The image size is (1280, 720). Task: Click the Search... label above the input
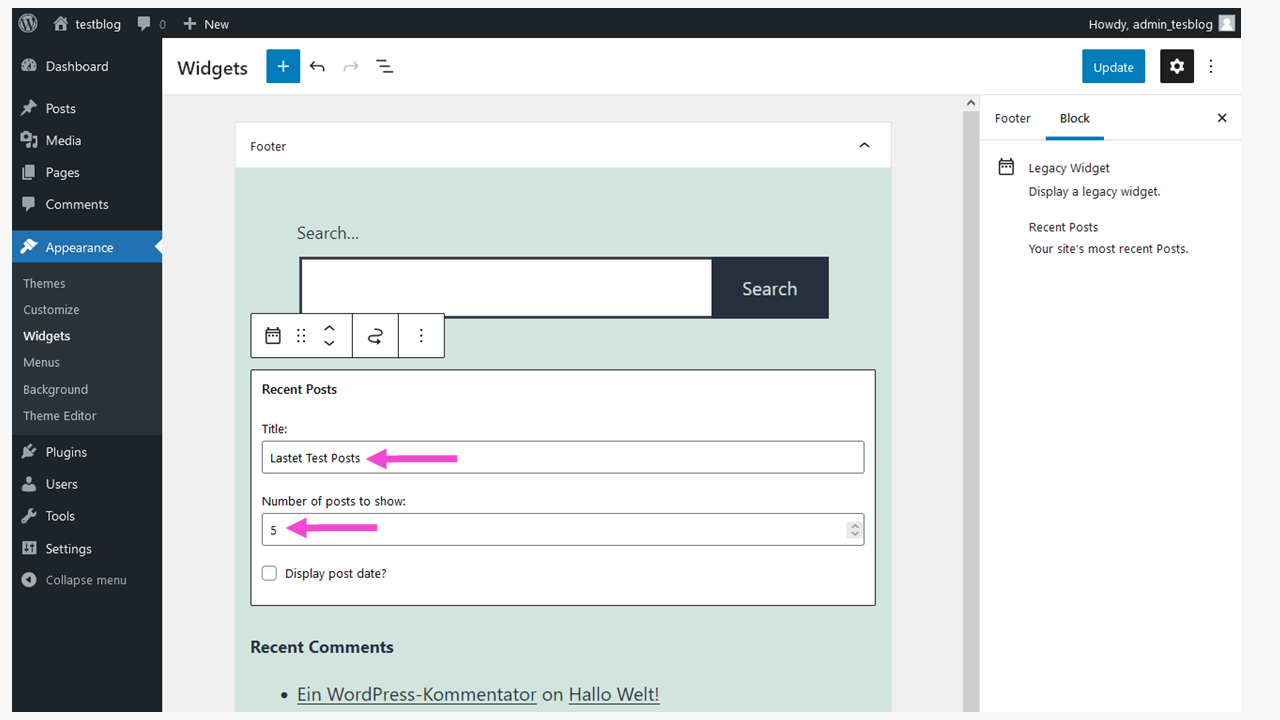pos(328,233)
